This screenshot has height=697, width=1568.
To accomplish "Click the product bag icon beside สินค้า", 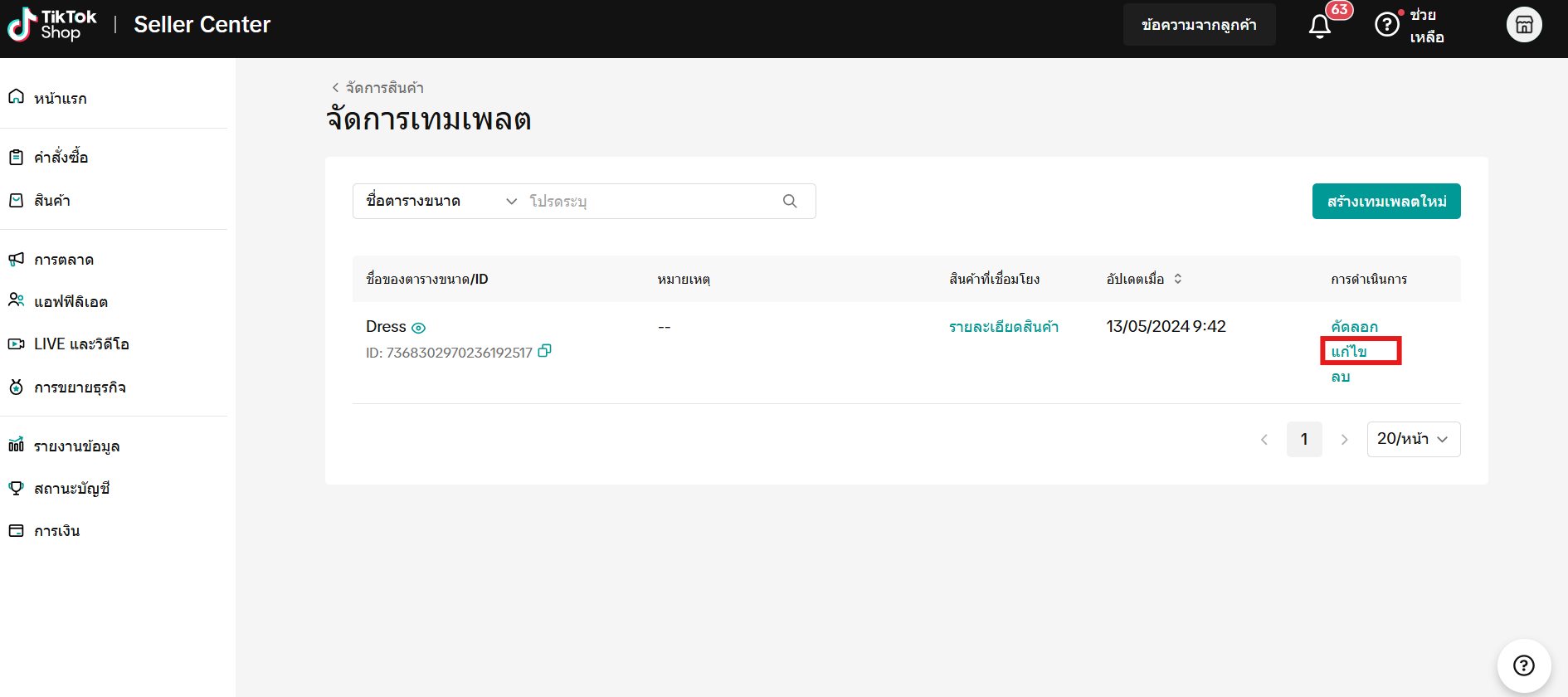I will 16,200.
